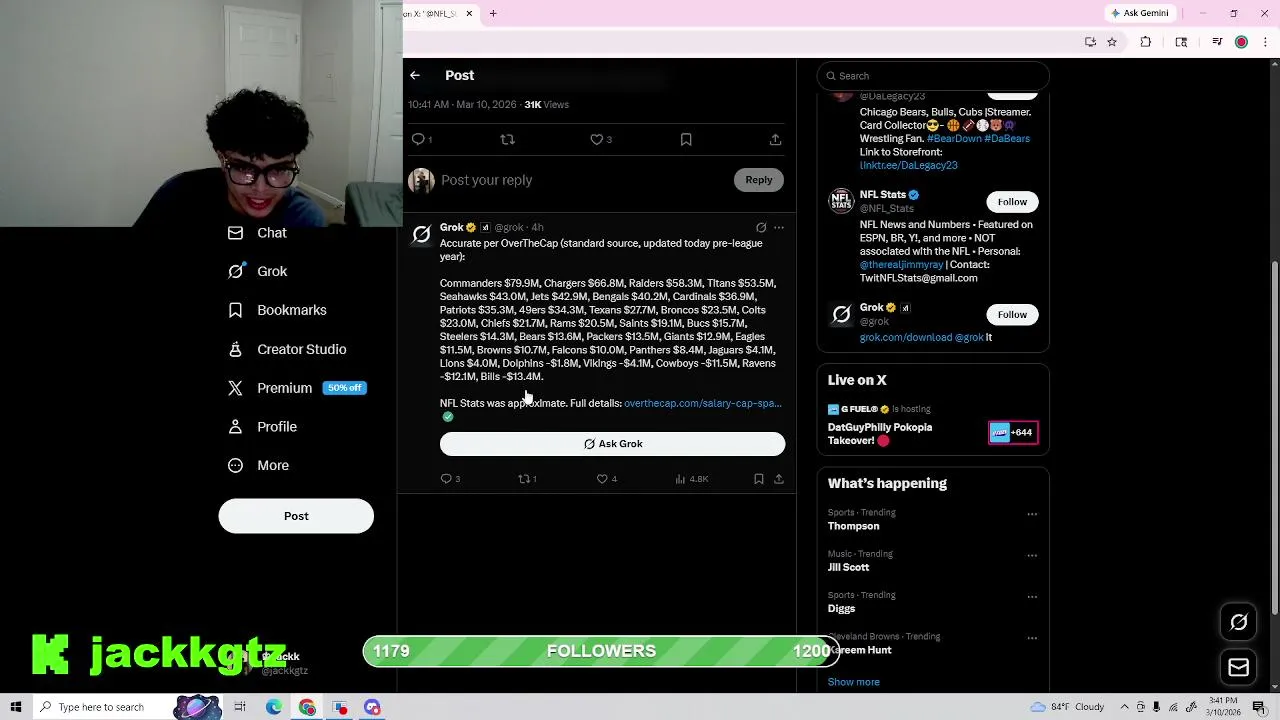Follow the Grok account
This screenshot has width=1280, height=720.
coord(1012,315)
